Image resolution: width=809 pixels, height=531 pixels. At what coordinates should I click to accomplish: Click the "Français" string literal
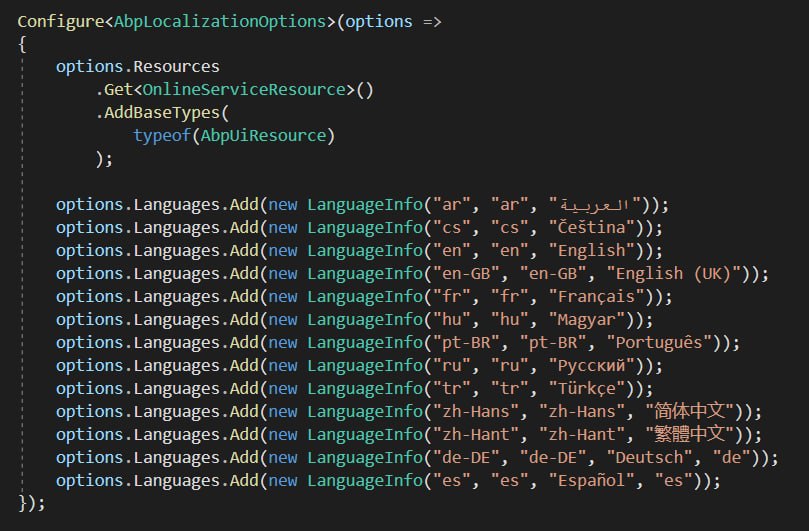click(596, 297)
